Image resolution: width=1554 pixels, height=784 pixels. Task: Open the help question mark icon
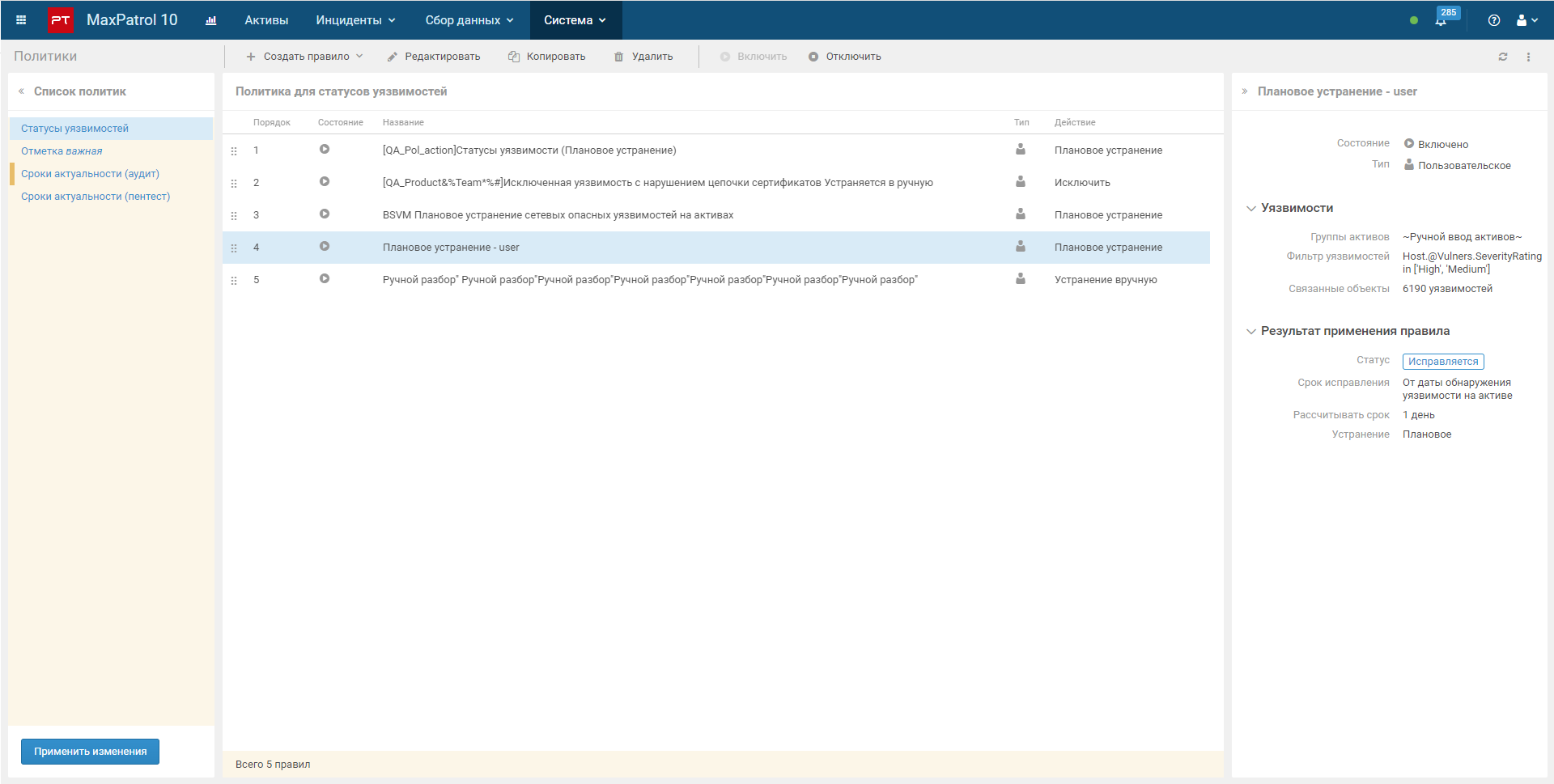[x=1493, y=20]
